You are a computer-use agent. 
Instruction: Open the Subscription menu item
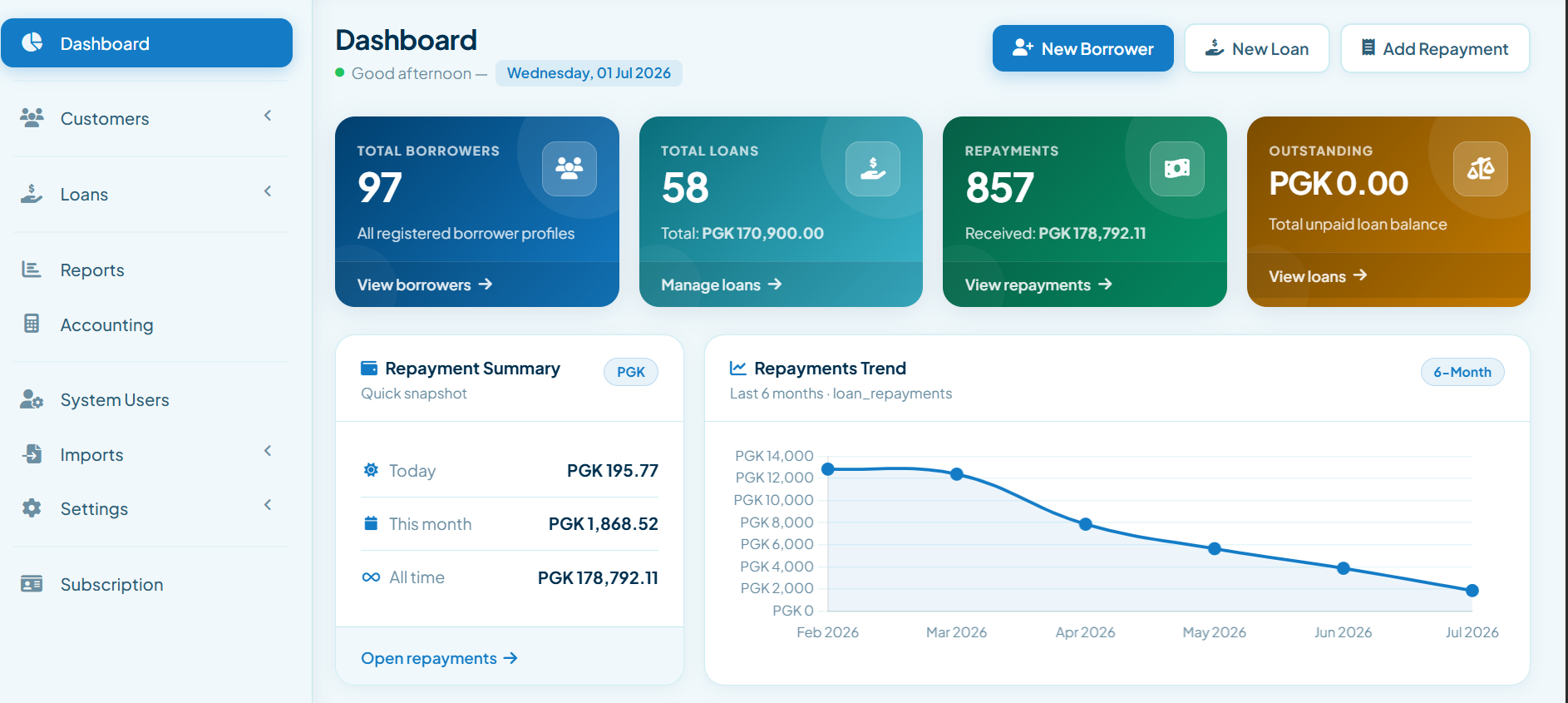pyautogui.click(x=146, y=585)
